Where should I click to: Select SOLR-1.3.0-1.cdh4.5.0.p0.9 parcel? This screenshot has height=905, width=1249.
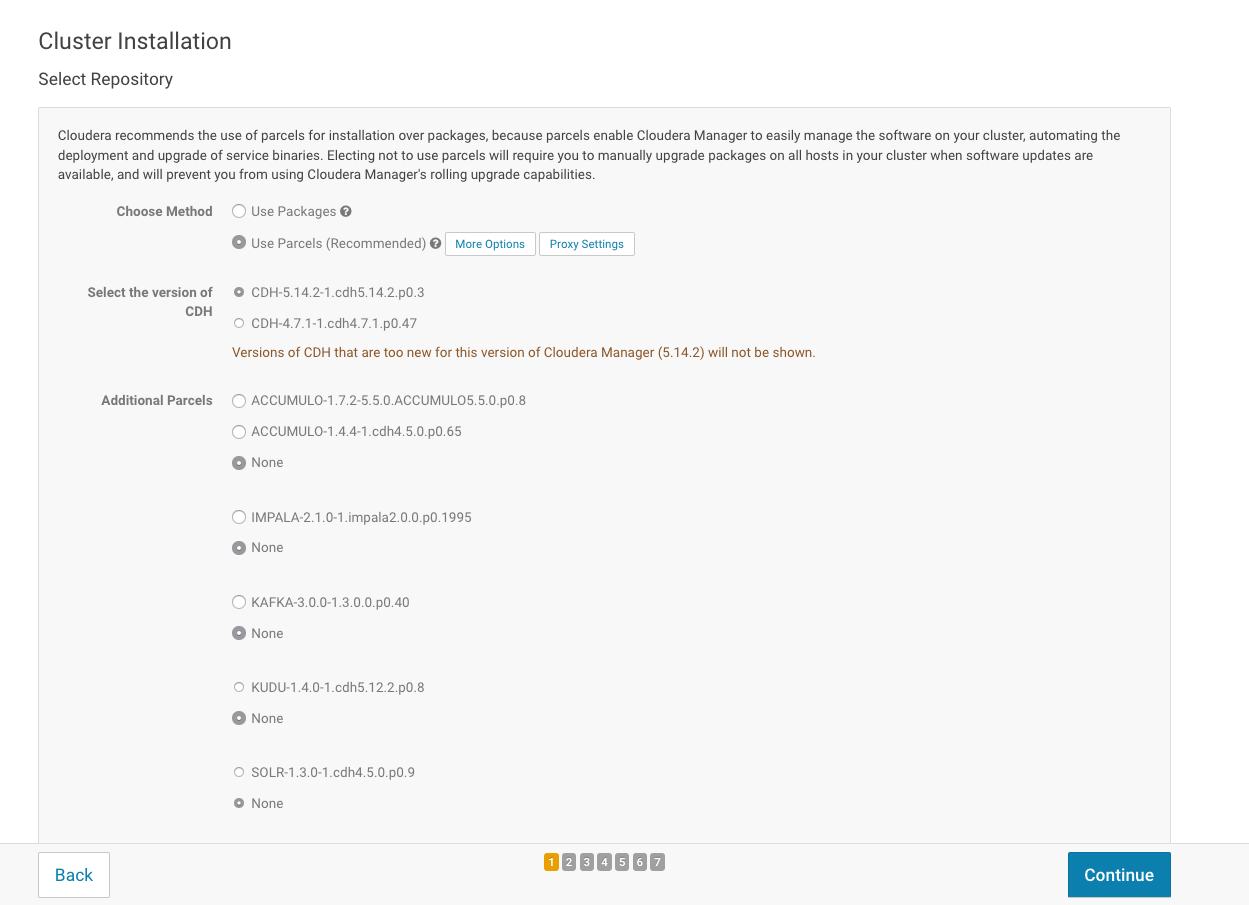(x=239, y=772)
